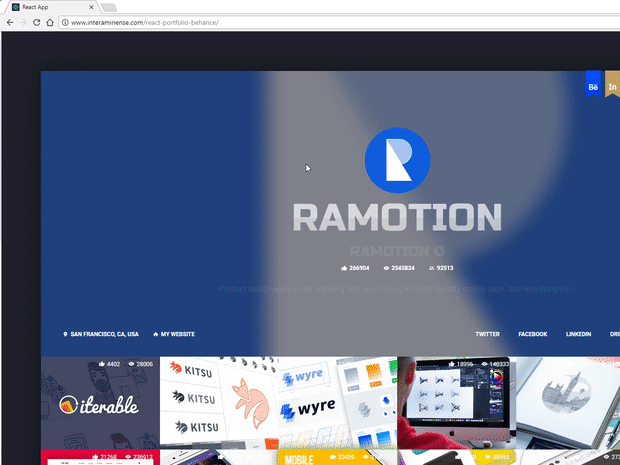Close the React App tab

91,7
